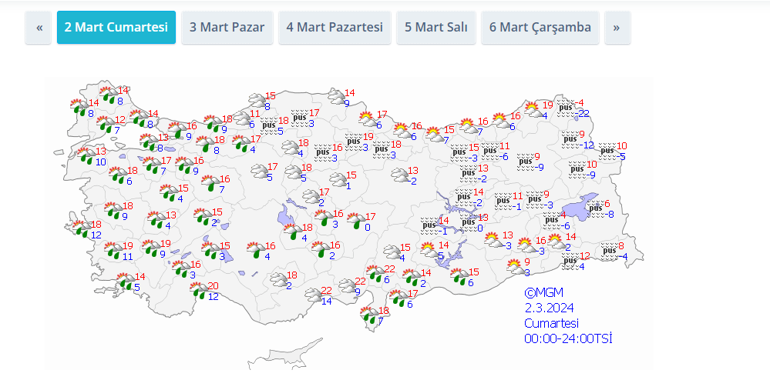Select the 2 Mart Cumartesi tab
The height and width of the screenshot is (380, 770).
(x=116, y=27)
